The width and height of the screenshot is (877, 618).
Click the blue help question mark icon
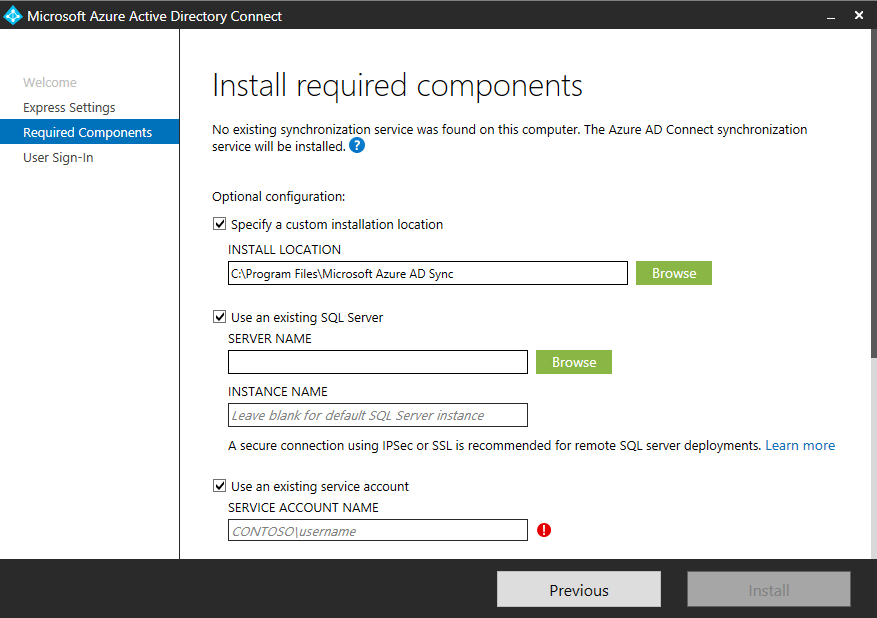click(357, 146)
